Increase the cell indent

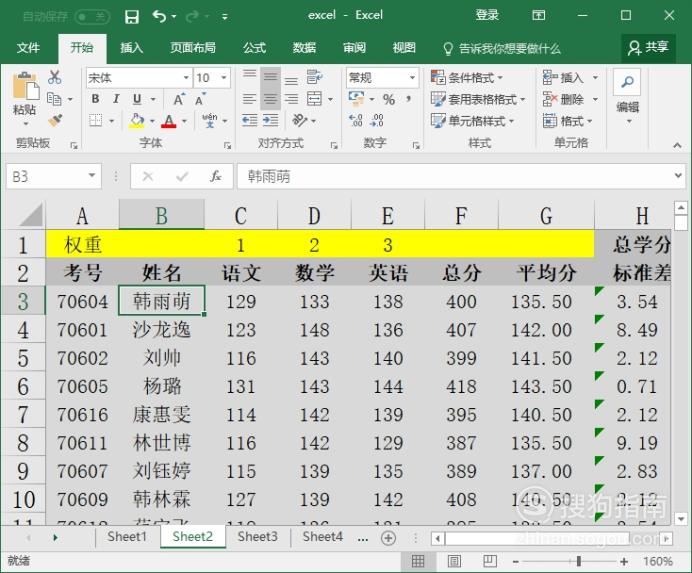point(271,121)
